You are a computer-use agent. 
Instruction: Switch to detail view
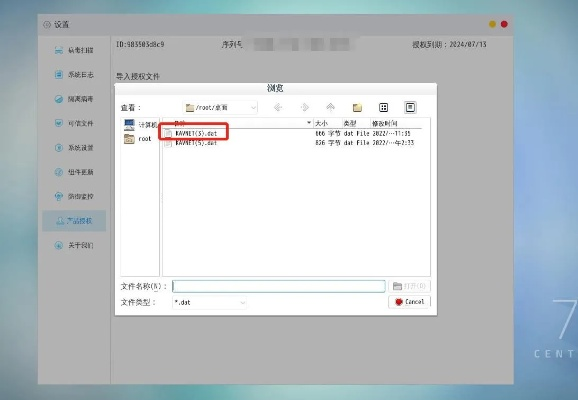tap(410, 107)
